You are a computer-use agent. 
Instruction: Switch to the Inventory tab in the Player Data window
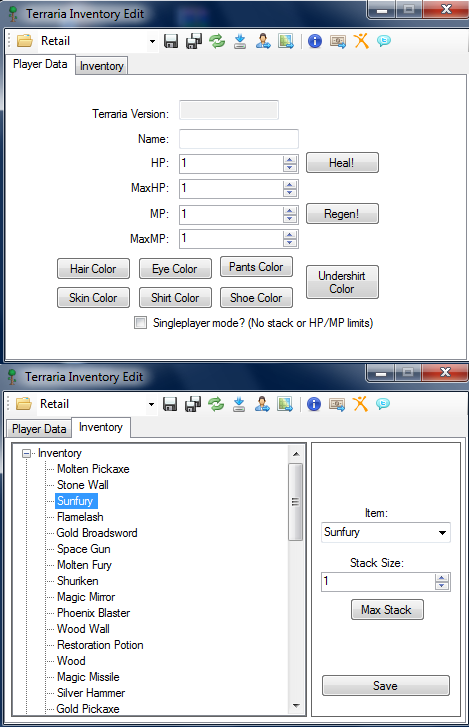(101, 66)
